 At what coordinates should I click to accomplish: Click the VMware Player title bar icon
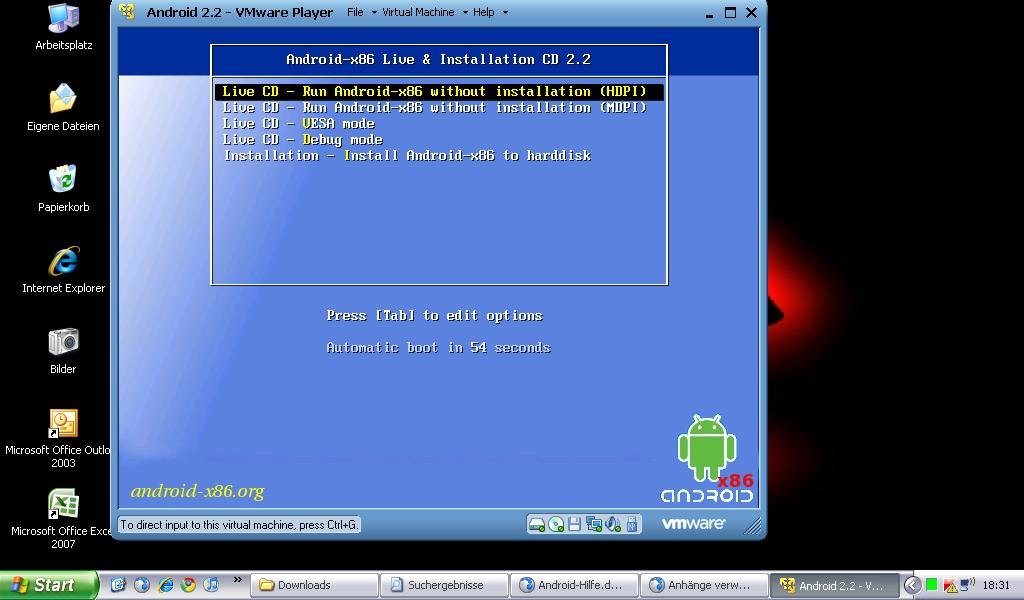click(x=127, y=12)
